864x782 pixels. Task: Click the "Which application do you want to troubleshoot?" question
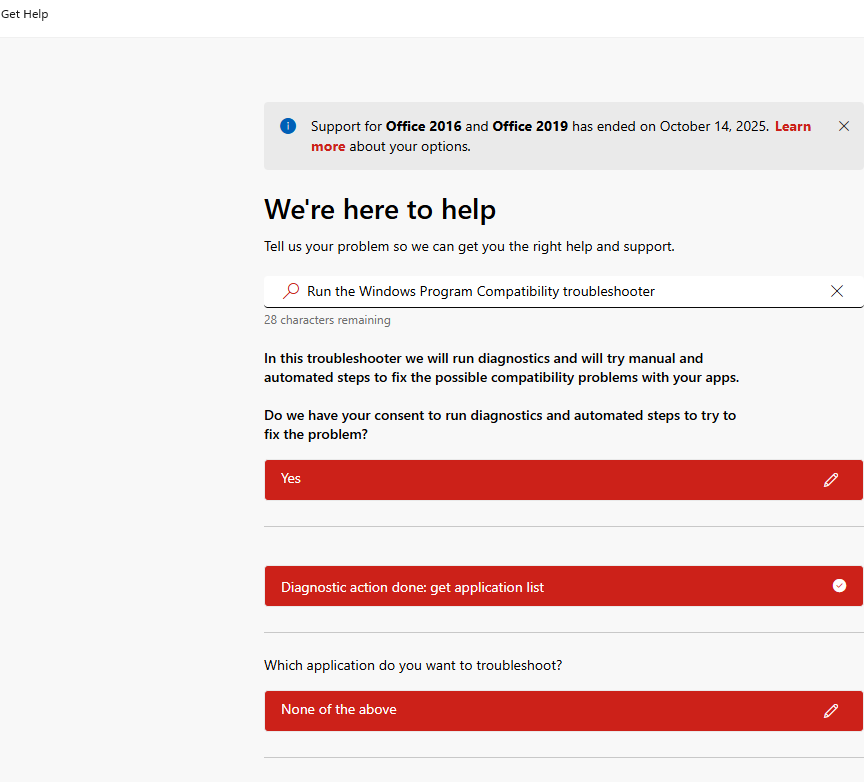413,665
